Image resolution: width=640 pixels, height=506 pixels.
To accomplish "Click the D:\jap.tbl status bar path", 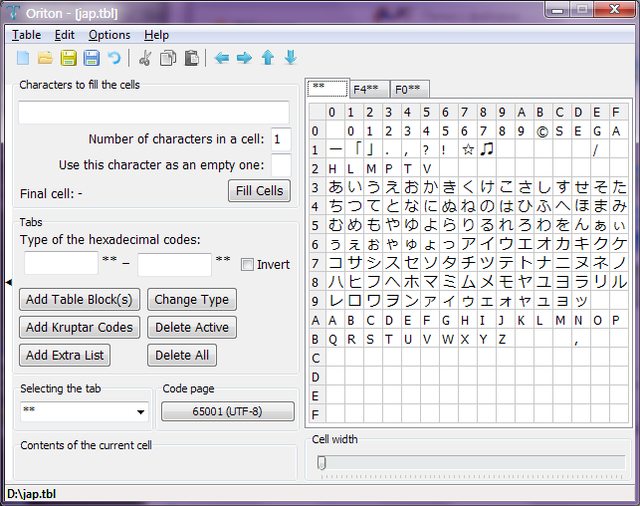I will (31, 494).
